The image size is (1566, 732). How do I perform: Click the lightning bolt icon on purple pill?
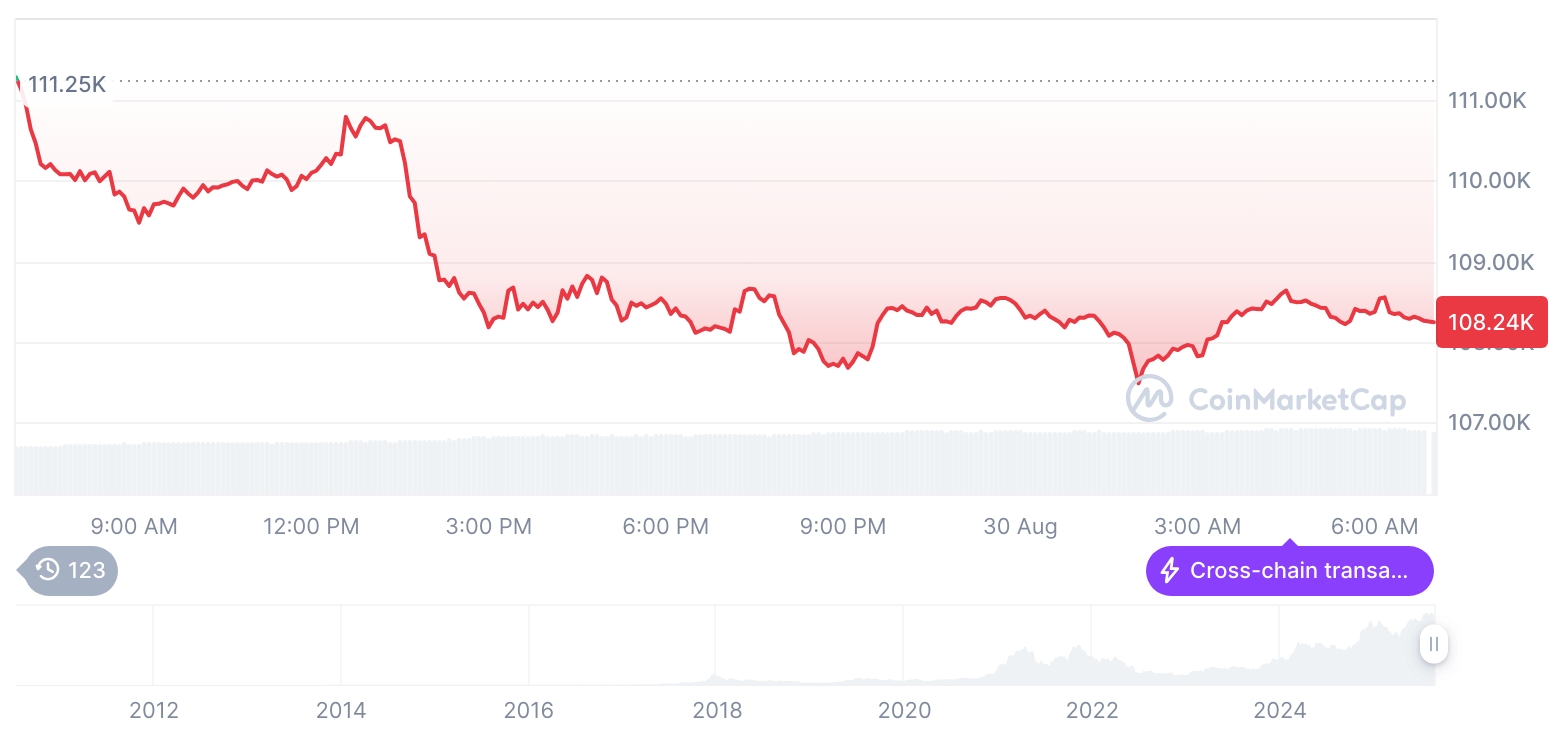tap(1169, 571)
